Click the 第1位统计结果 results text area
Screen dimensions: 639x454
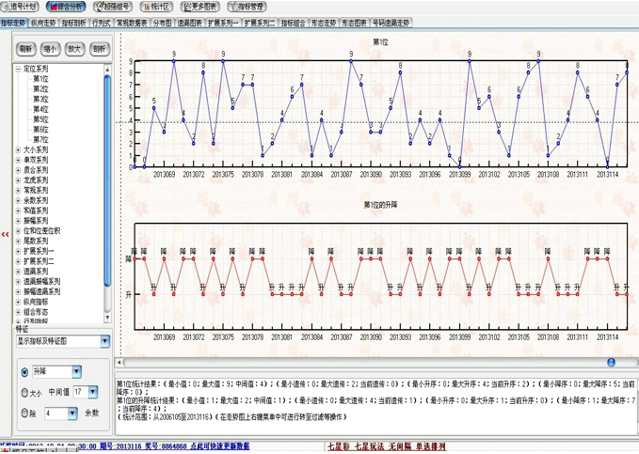pos(376,403)
